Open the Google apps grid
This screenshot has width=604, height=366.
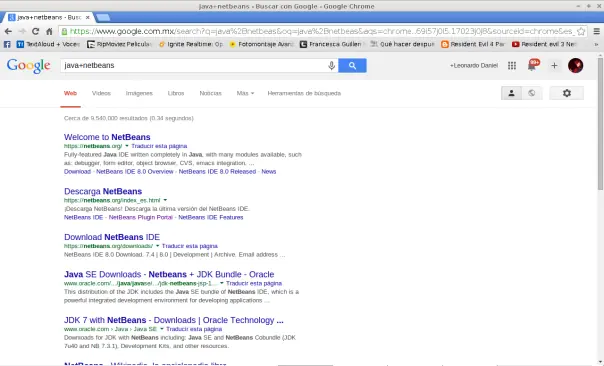tap(512, 65)
